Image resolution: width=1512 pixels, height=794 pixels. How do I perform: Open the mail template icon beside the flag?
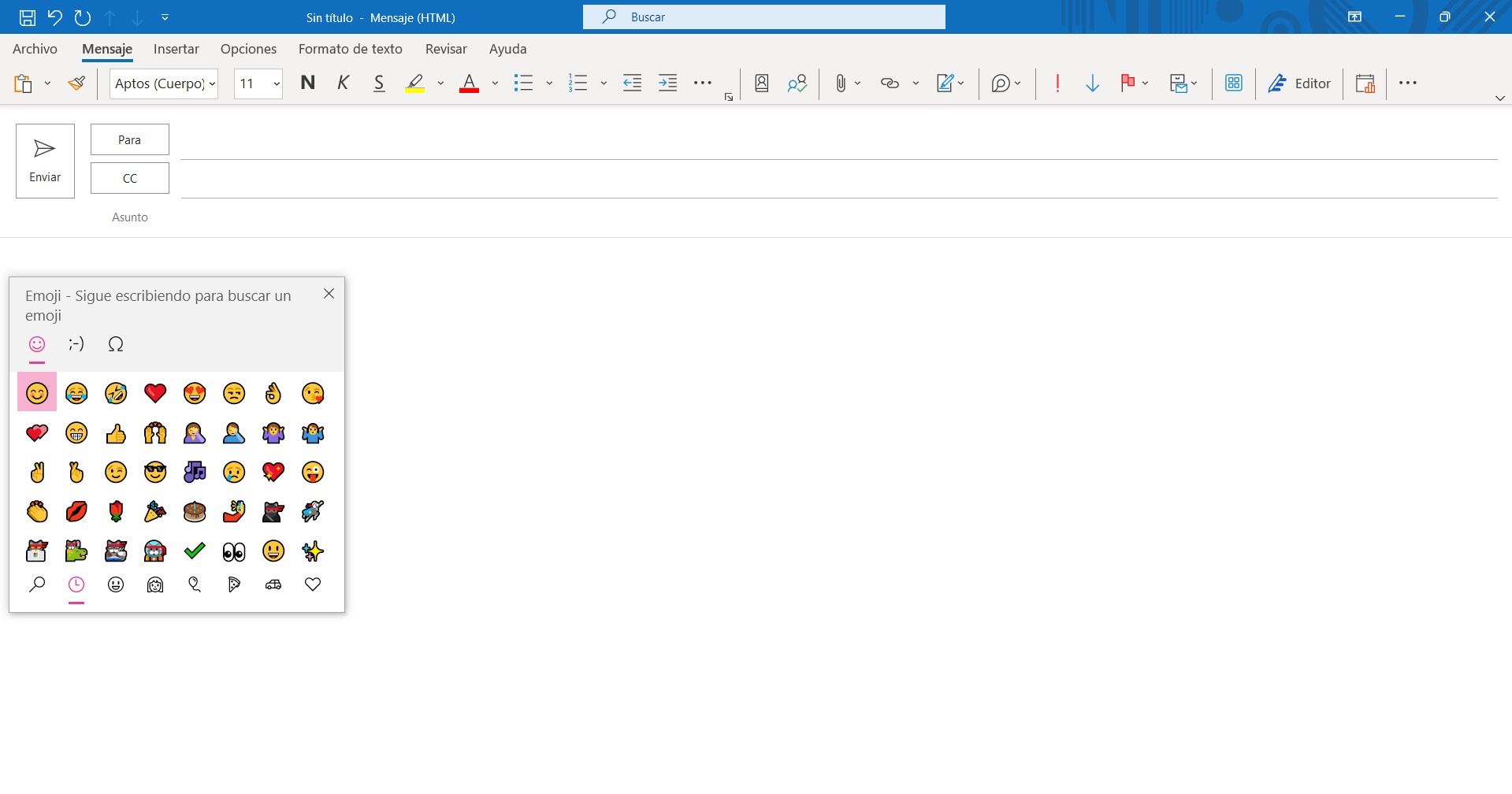(1179, 83)
